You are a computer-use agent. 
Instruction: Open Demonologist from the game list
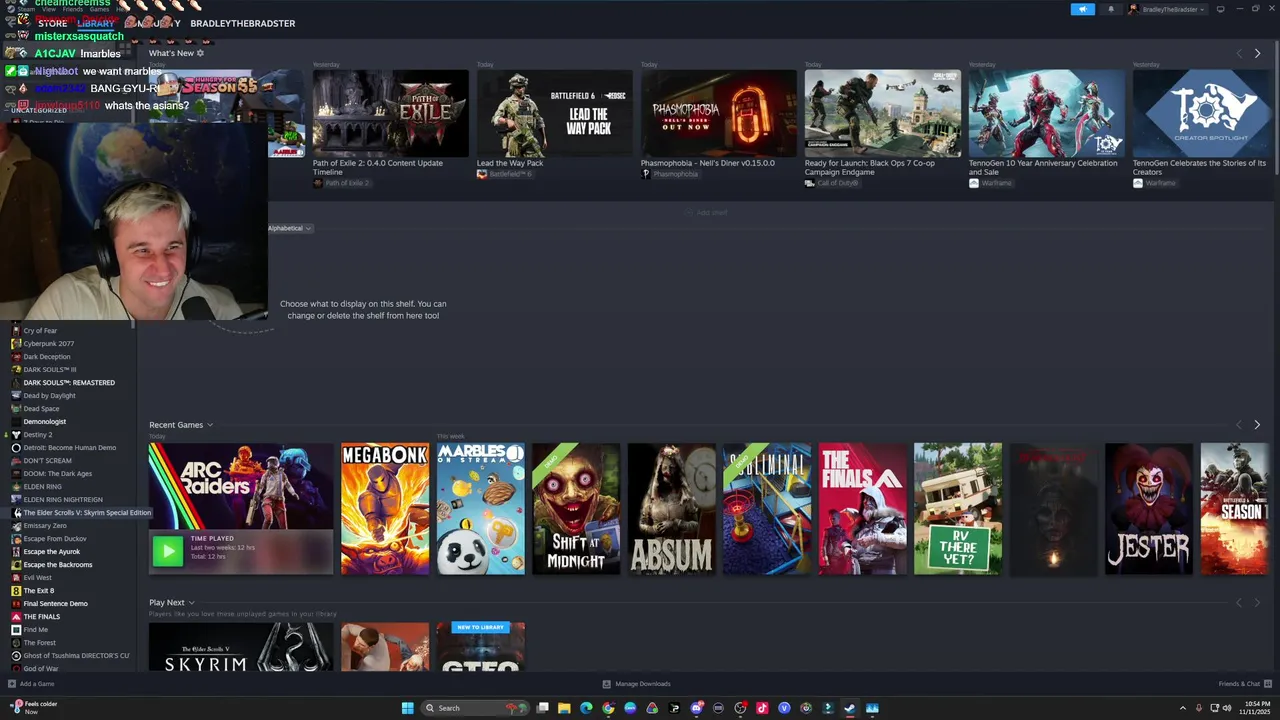[x=44, y=422]
